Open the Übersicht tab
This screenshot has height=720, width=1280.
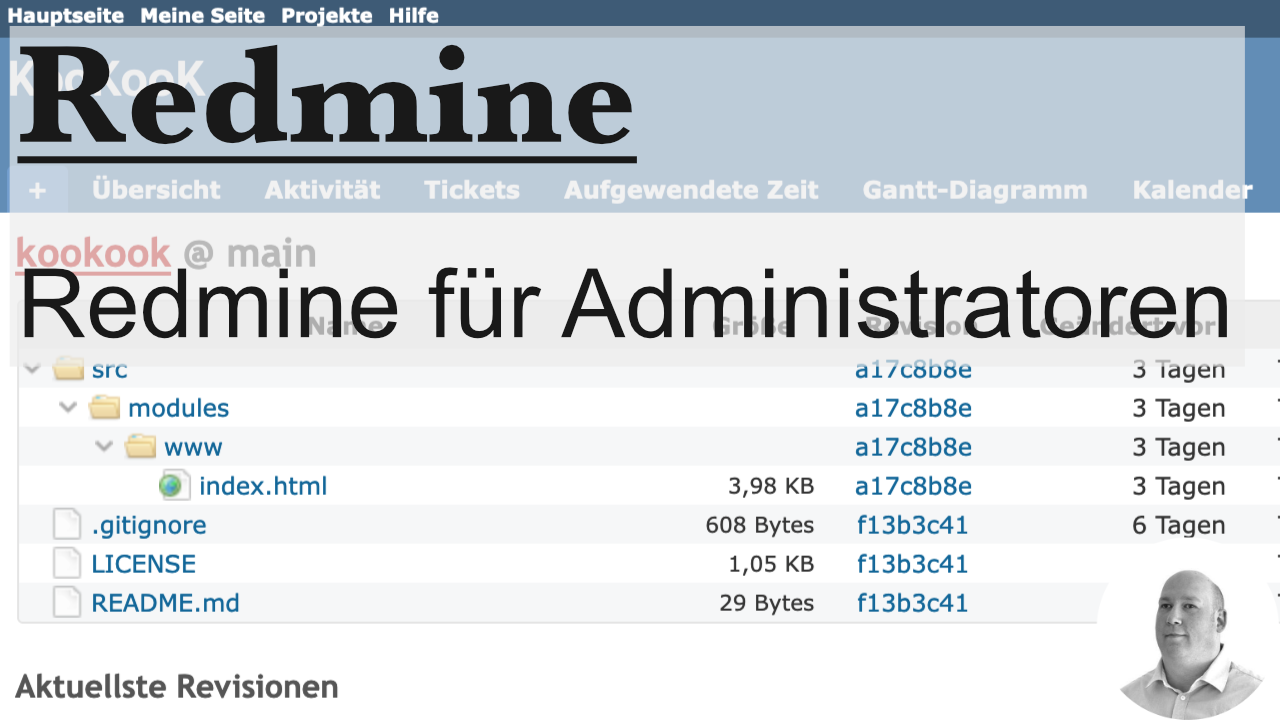coord(155,190)
